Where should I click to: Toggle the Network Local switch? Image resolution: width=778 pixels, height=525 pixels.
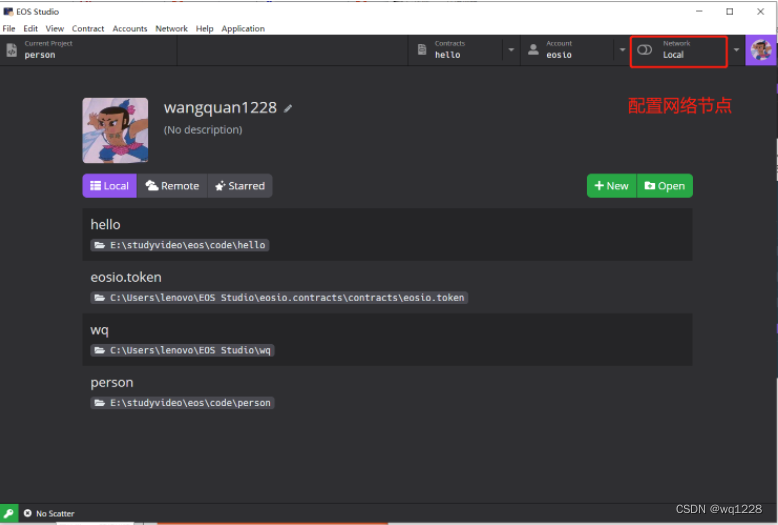[645, 50]
